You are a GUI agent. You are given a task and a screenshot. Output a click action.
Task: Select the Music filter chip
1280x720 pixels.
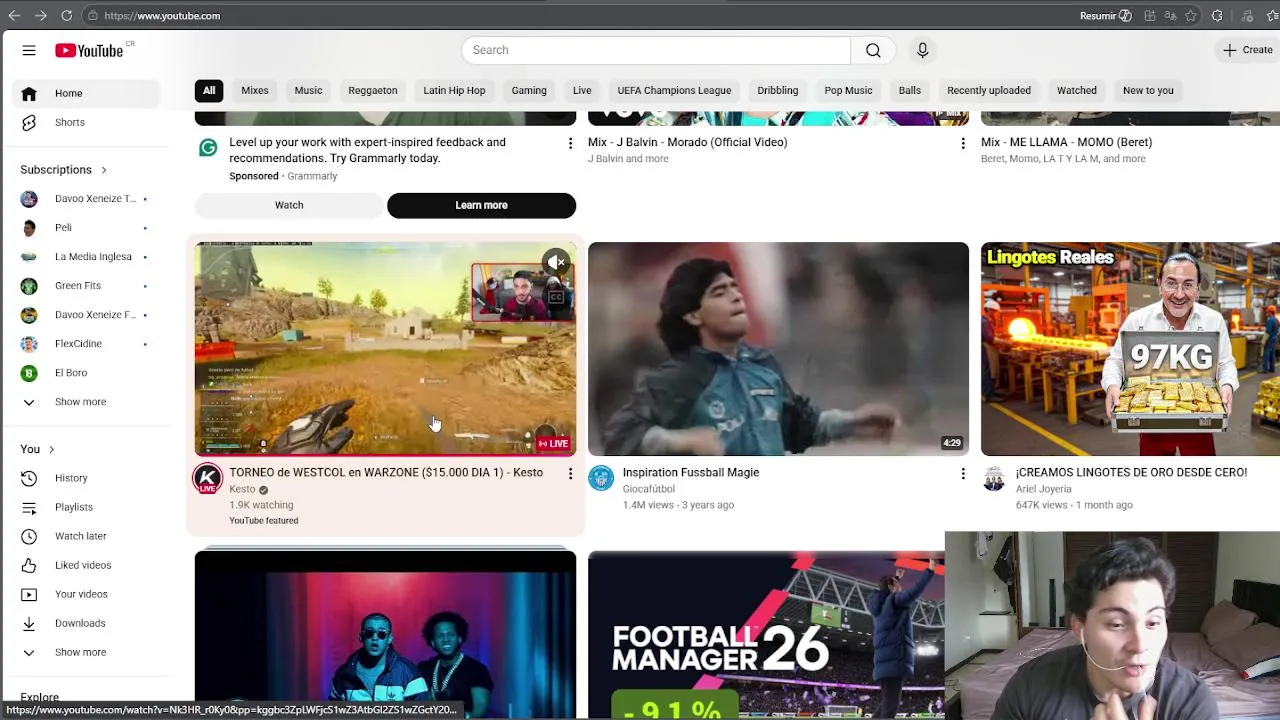[x=308, y=90]
